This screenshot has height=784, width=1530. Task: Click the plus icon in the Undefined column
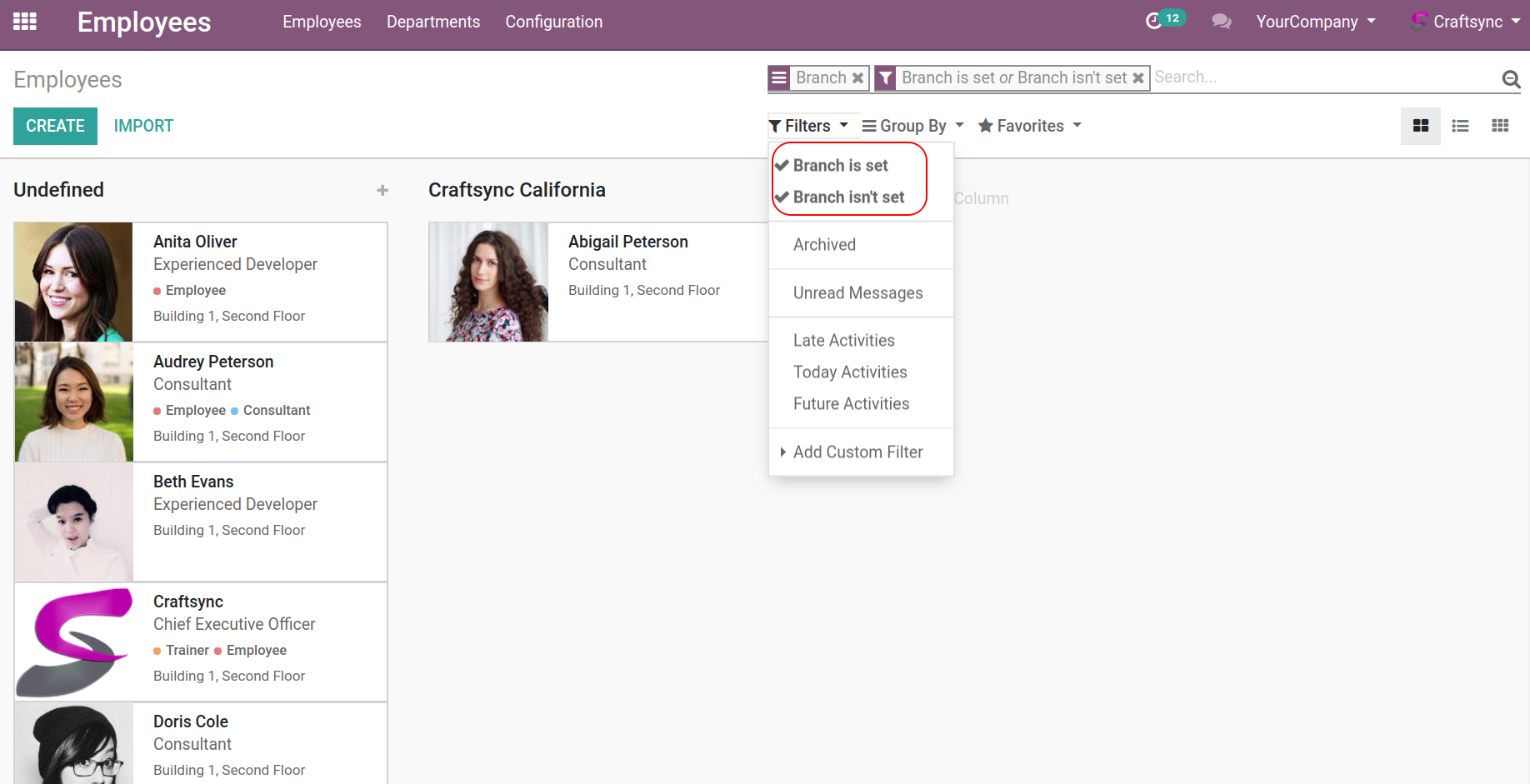tap(382, 190)
